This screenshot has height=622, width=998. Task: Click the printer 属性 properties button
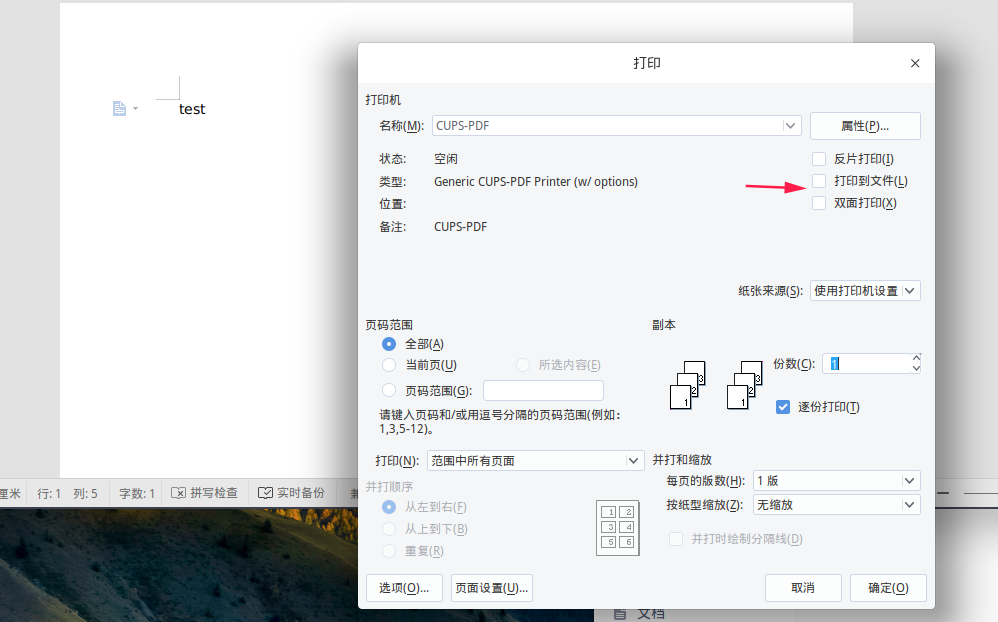[865, 126]
